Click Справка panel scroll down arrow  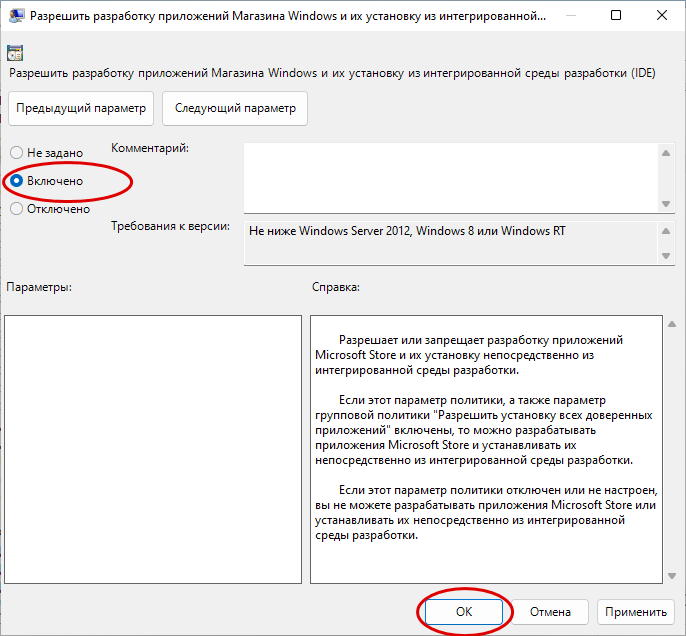[x=672, y=576]
